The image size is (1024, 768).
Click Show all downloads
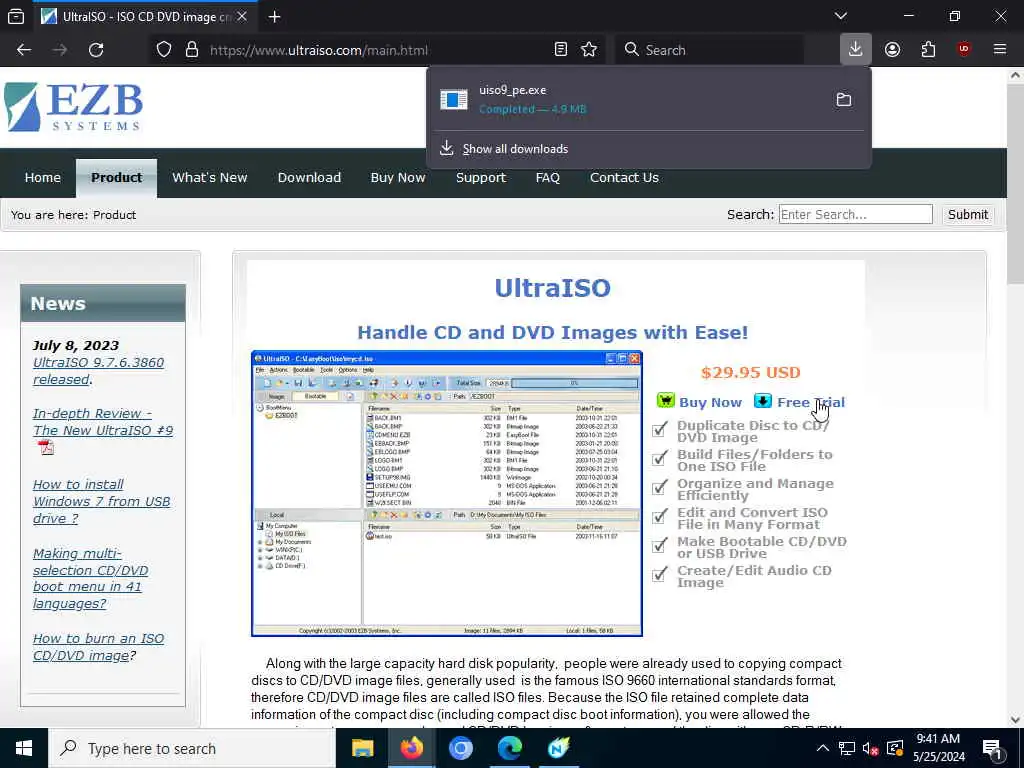click(x=515, y=149)
